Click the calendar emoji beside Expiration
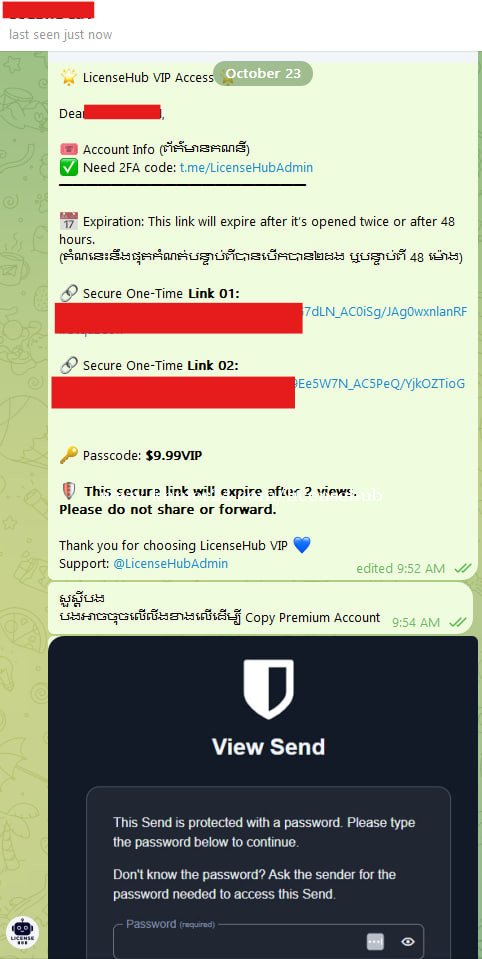Image resolution: width=482 pixels, height=959 pixels. (69, 221)
